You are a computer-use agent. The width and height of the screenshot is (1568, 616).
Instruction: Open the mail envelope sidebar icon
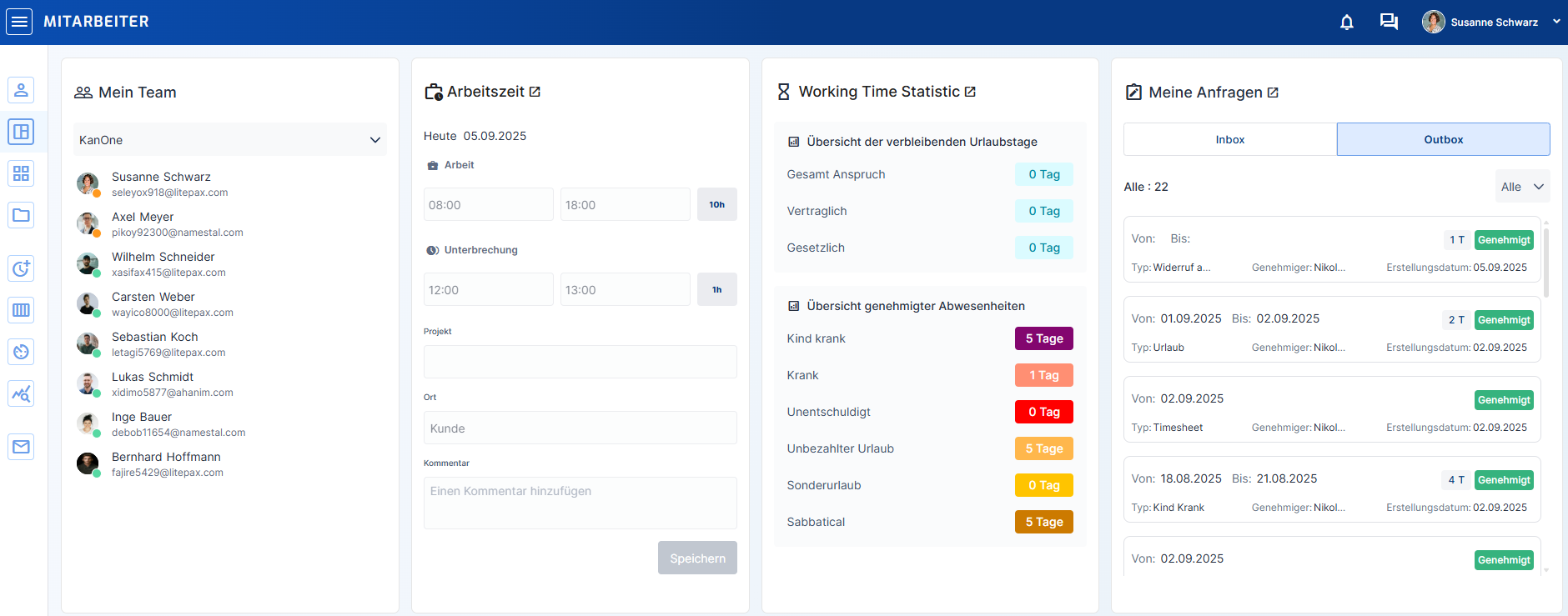[x=21, y=447]
